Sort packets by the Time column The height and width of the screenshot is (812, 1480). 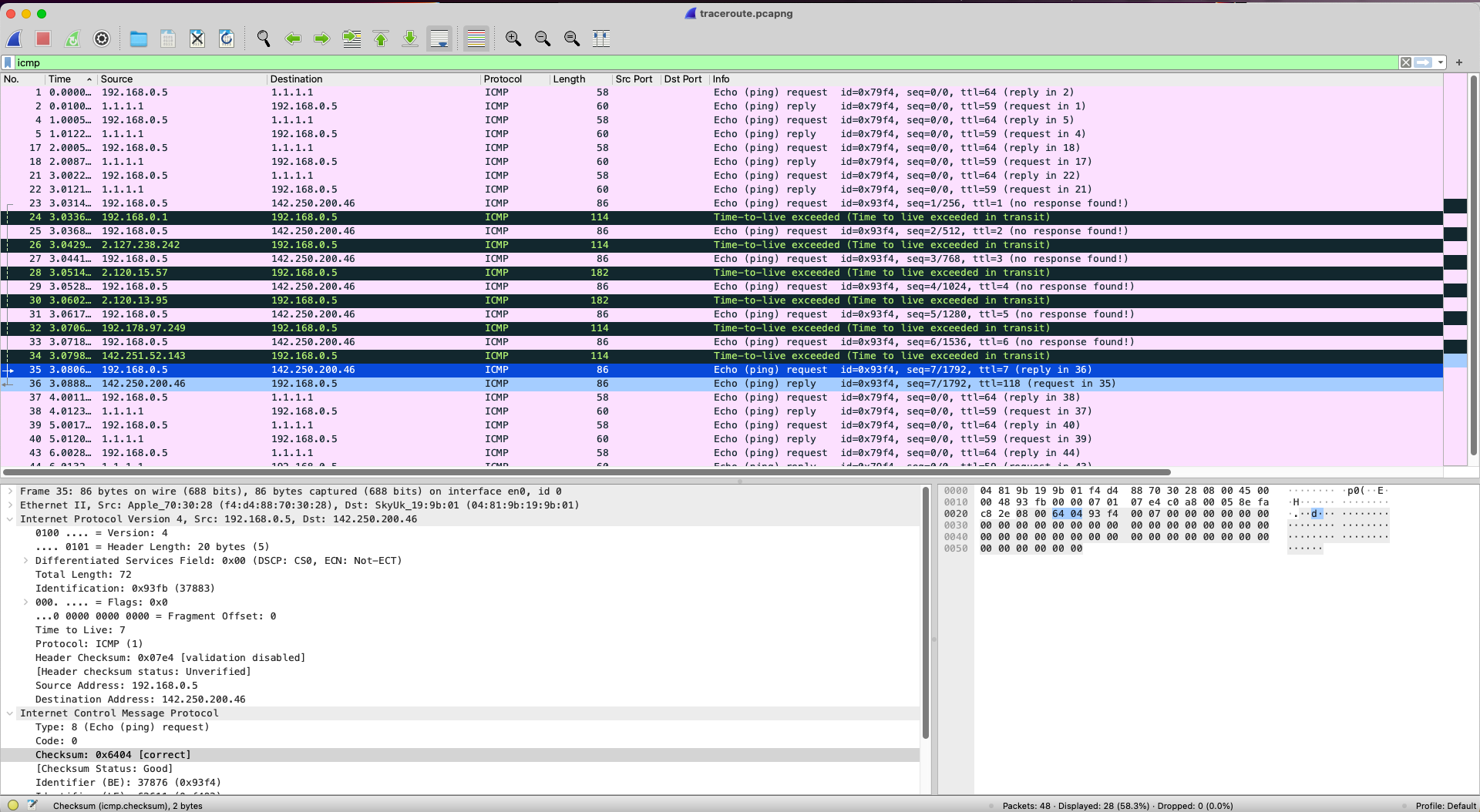tap(70, 79)
